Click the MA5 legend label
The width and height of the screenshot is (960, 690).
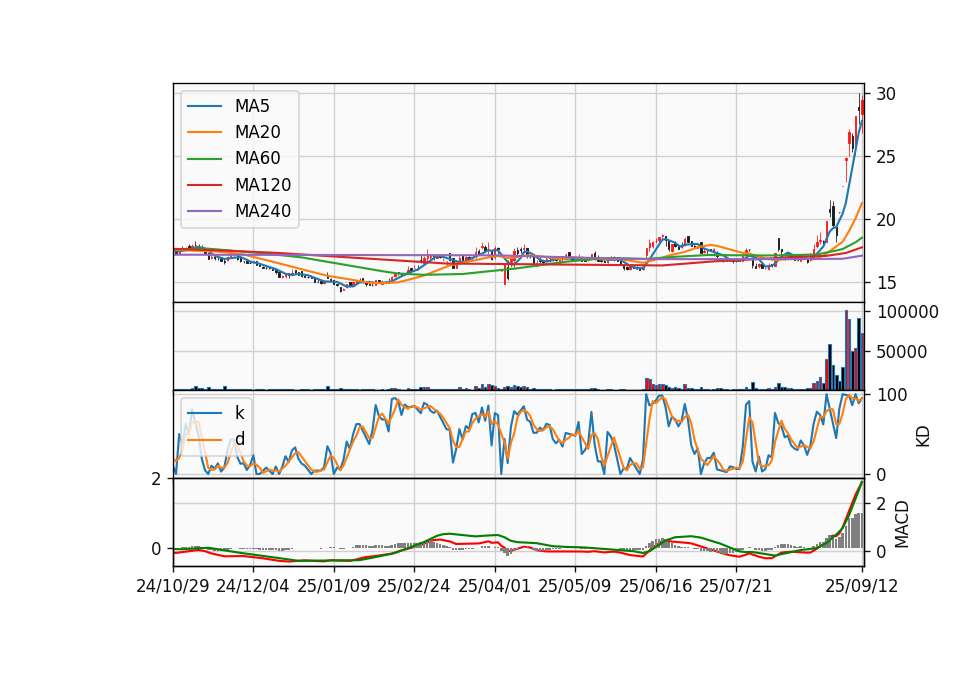coord(252,106)
